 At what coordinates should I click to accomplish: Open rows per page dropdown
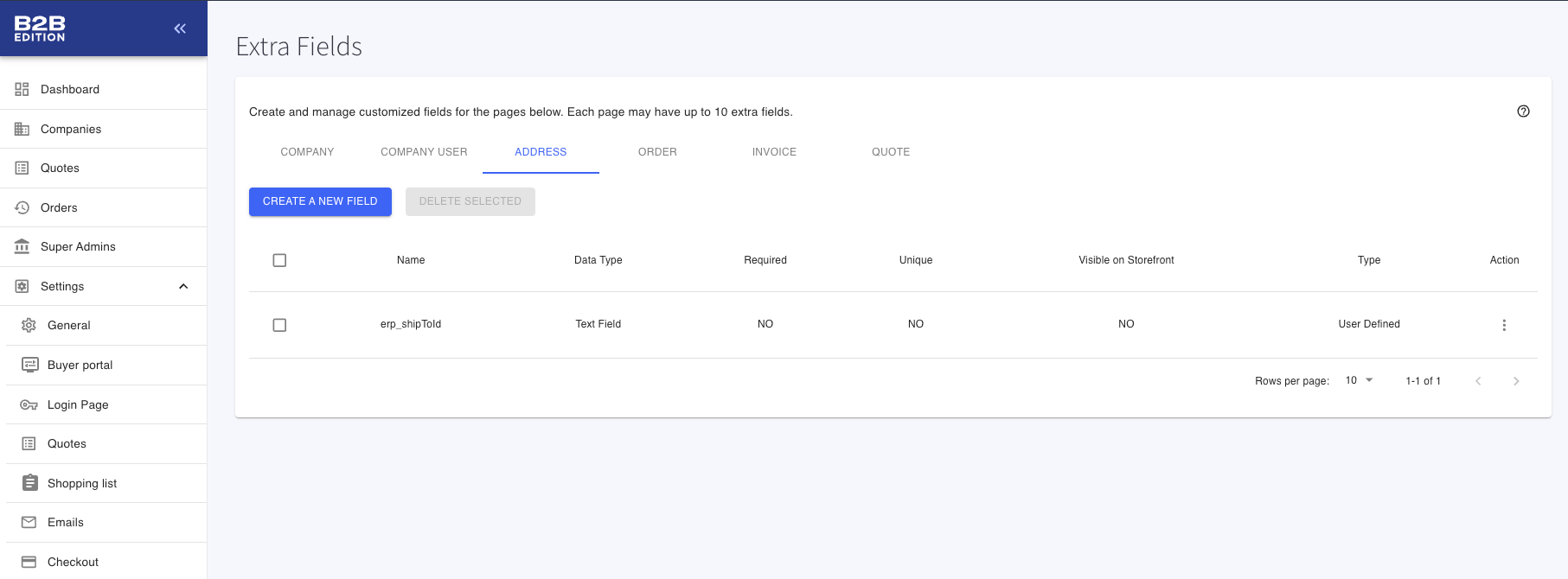(x=1359, y=380)
